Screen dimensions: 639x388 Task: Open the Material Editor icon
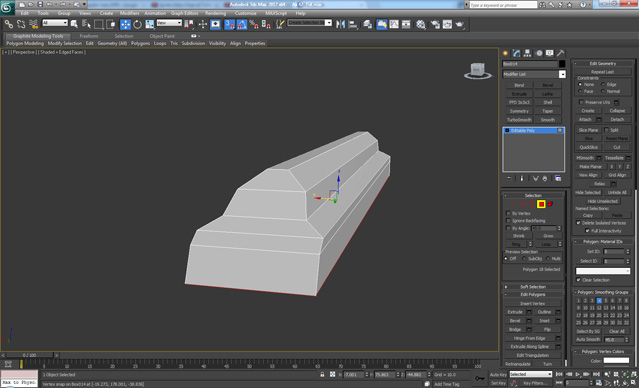pos(421,24)
